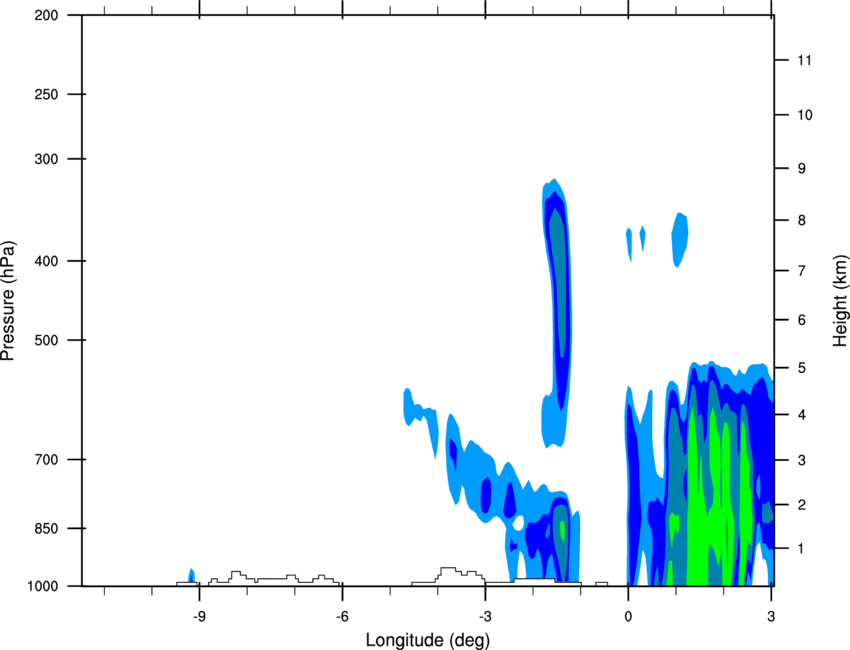Click the small blue blob near -9 longitude
Screen dimensions: 850x650
click(x=191, y=575)
